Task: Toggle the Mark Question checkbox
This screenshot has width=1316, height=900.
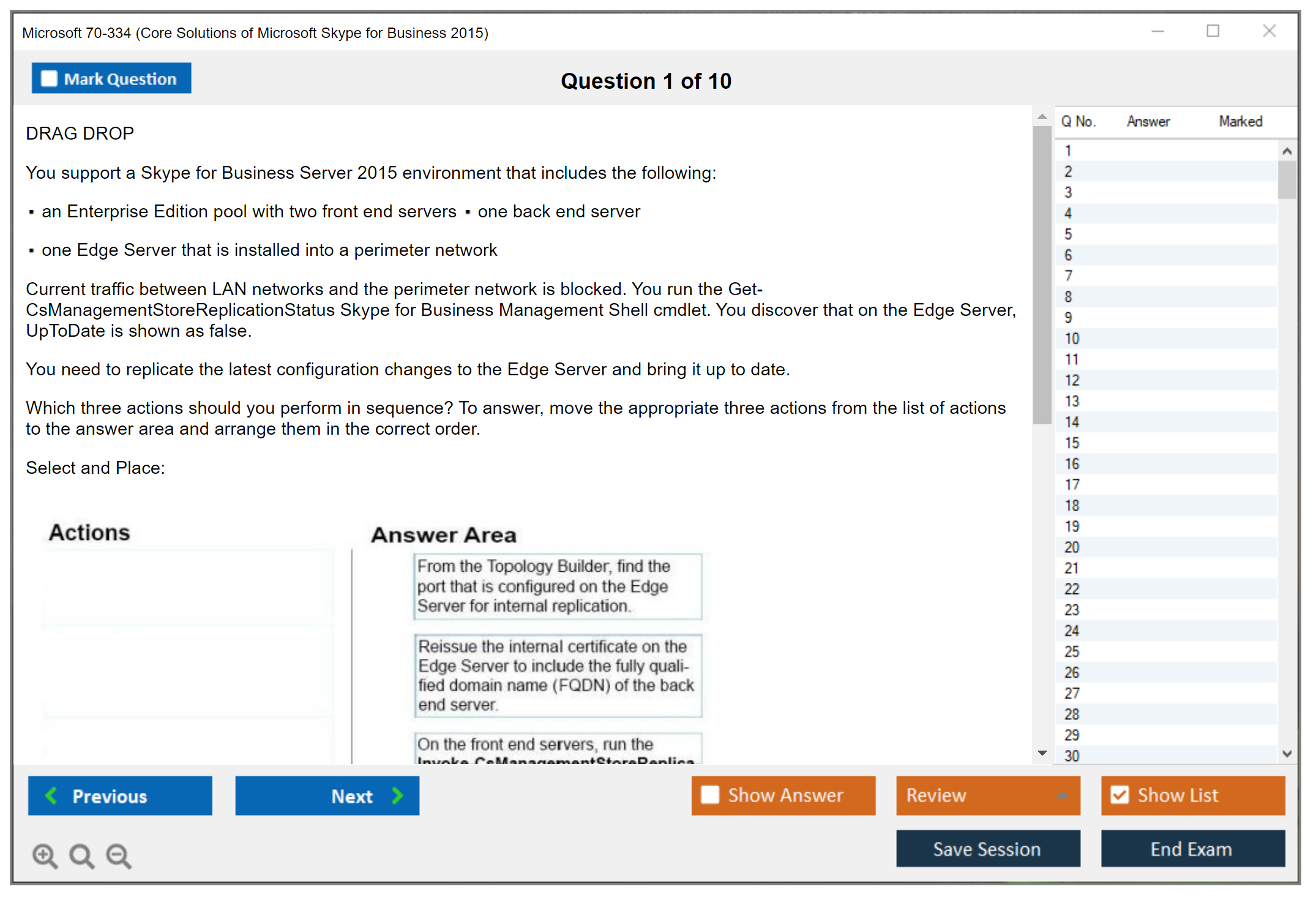Action: tap(49, 79)
